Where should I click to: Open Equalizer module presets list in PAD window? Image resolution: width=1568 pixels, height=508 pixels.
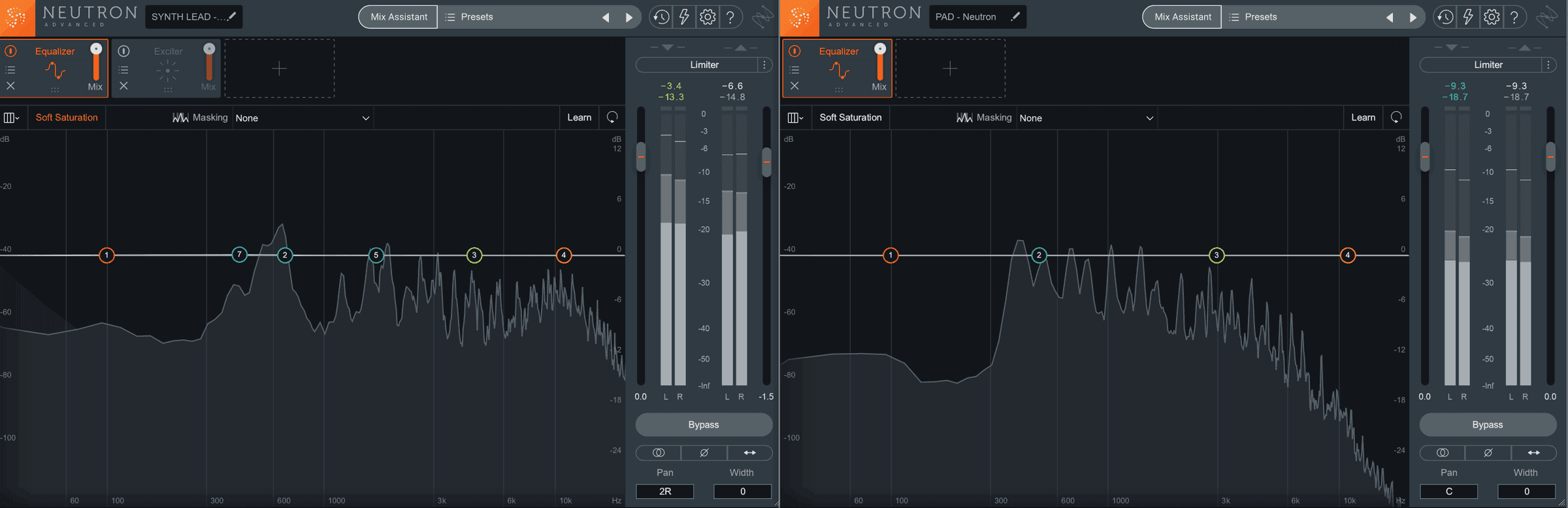click(794, 69)
